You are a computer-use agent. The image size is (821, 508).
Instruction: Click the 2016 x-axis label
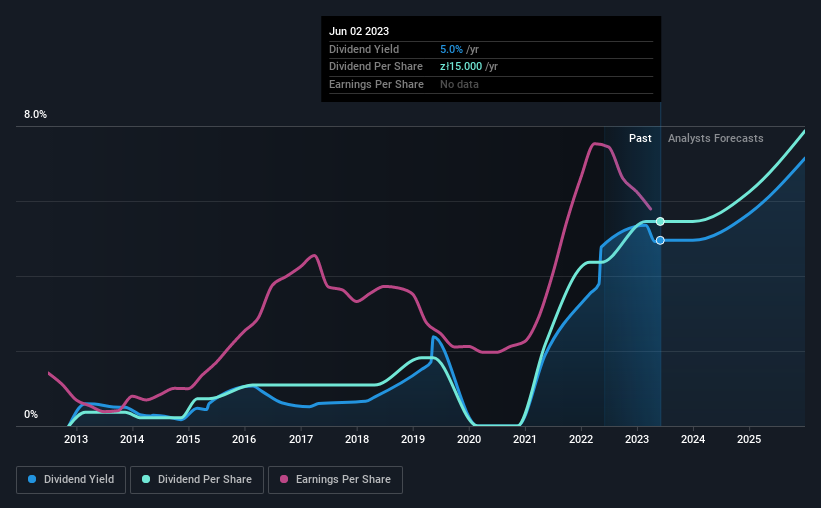click(x=244, y=439)
